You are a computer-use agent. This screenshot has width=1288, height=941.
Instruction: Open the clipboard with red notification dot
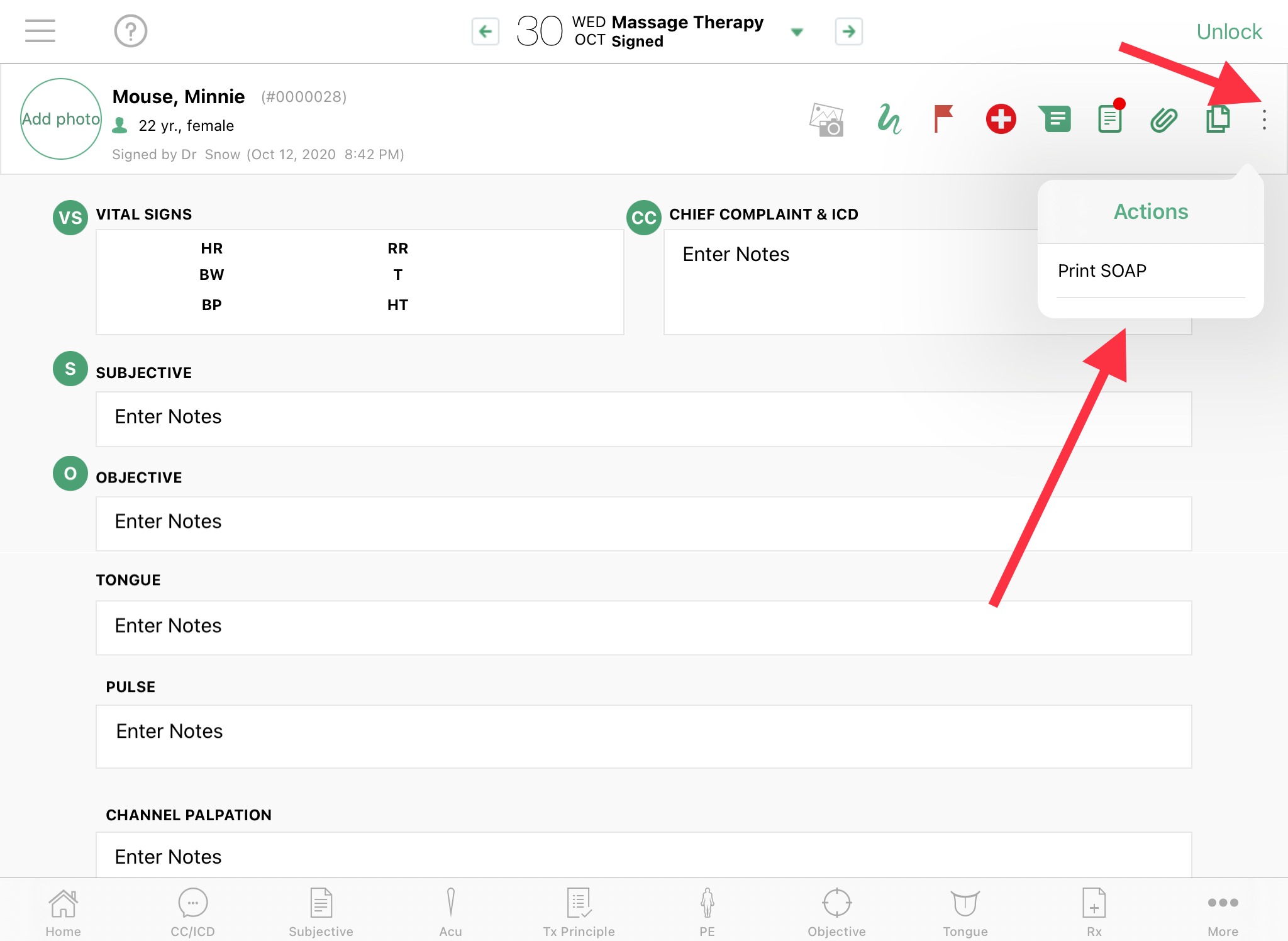point(1110,118)
